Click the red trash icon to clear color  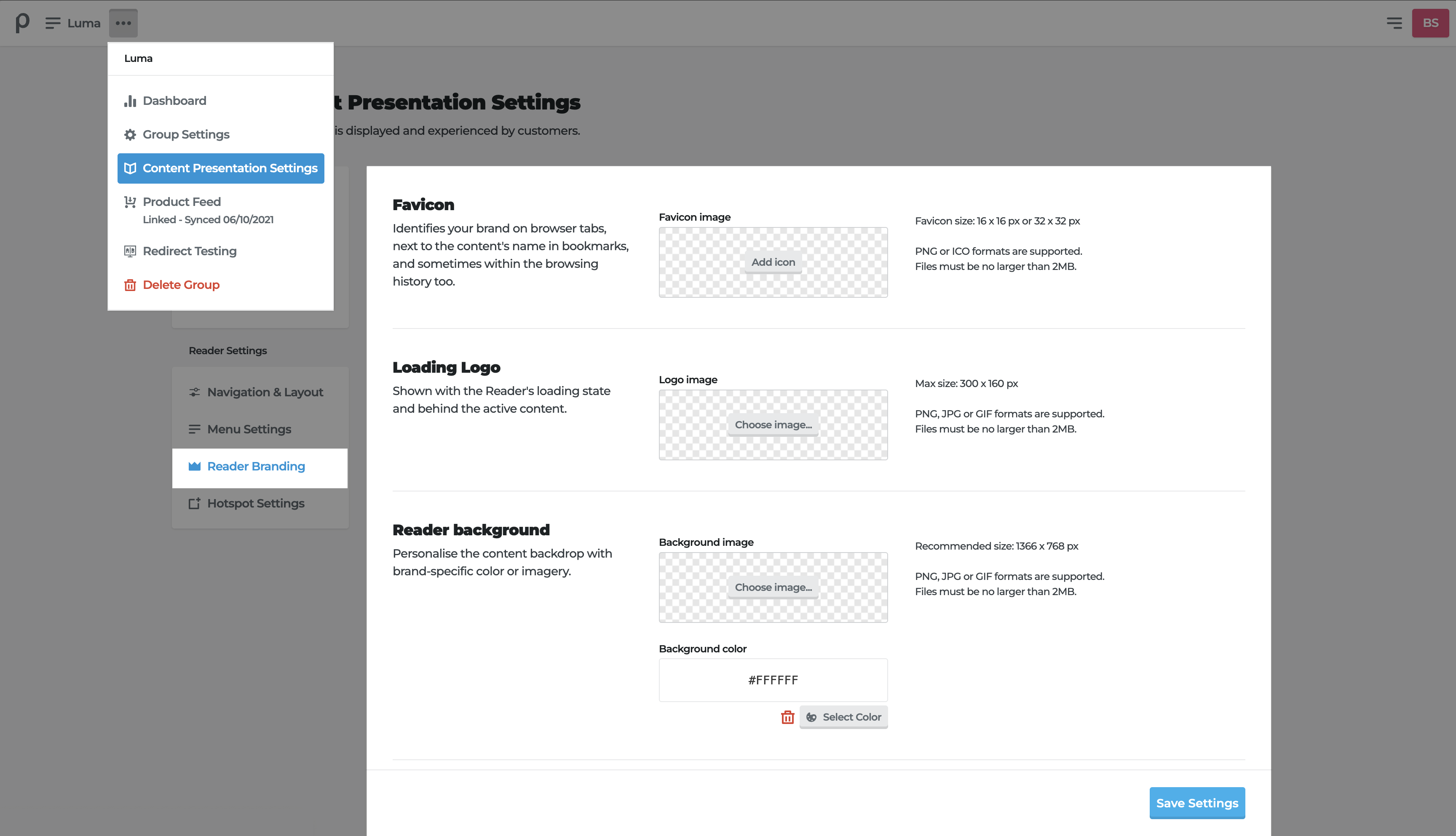pyautogui.click(x=787, y=717)
